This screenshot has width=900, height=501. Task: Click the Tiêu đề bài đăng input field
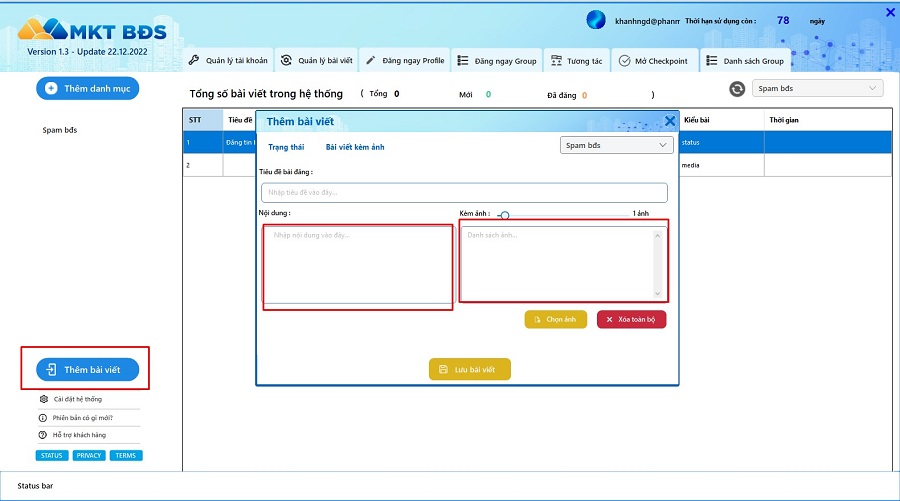pyautogui.click(x=464, y=193)
